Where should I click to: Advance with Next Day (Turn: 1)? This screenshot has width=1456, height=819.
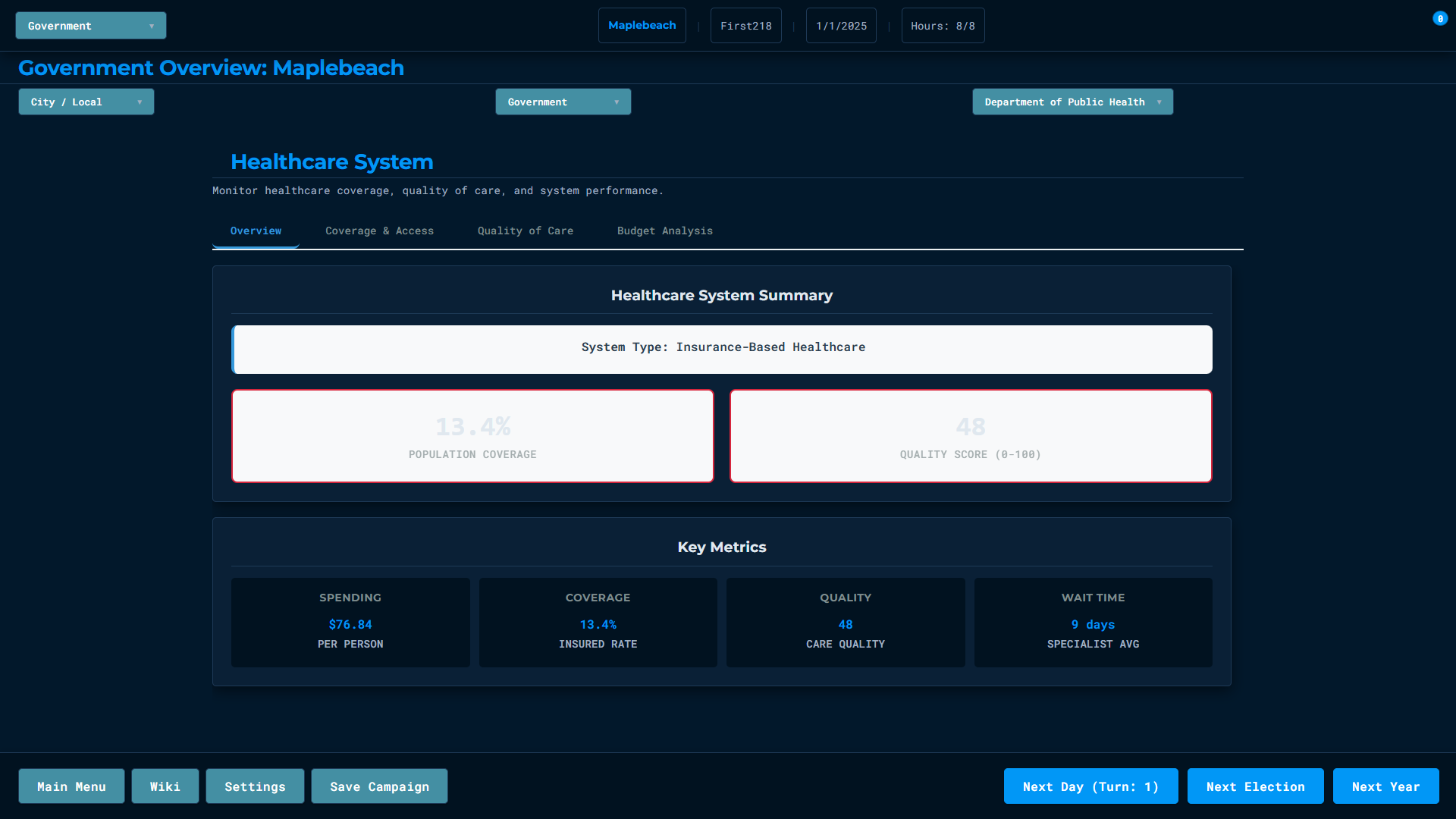point(1090,786)
